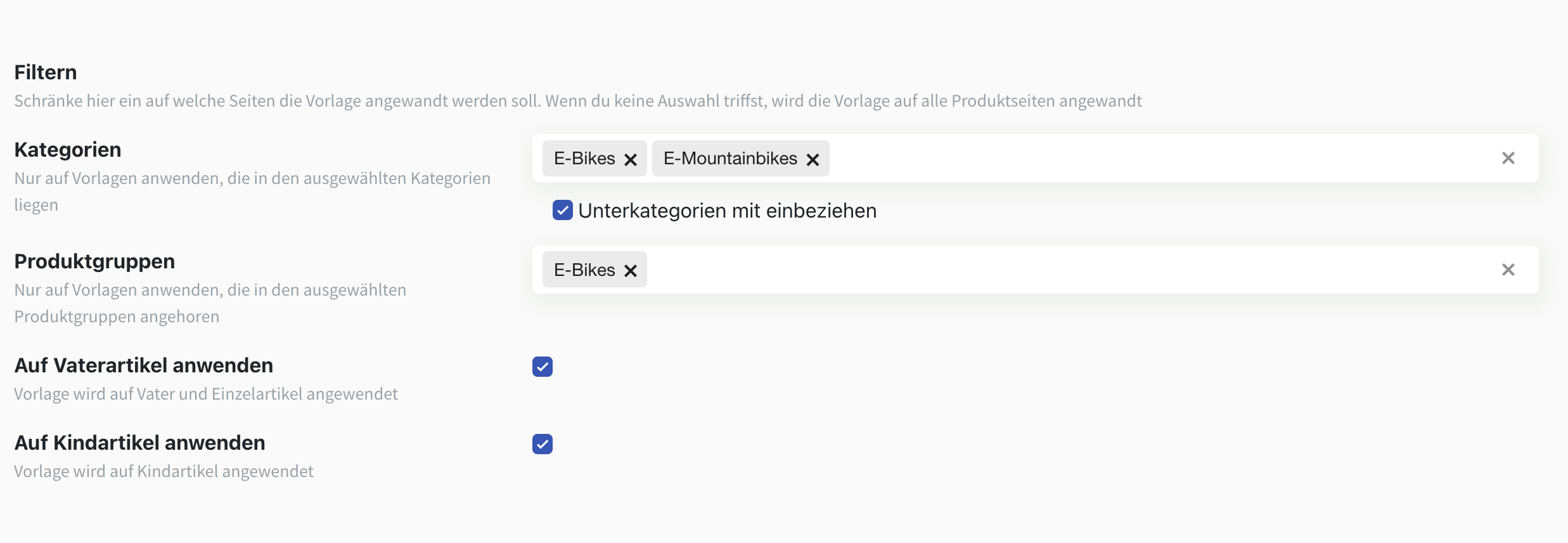This screenshot has height=543, width=1568.
Task: Click the E-Bikes chip text in Produktgruppen
Action: click(584, 270)
